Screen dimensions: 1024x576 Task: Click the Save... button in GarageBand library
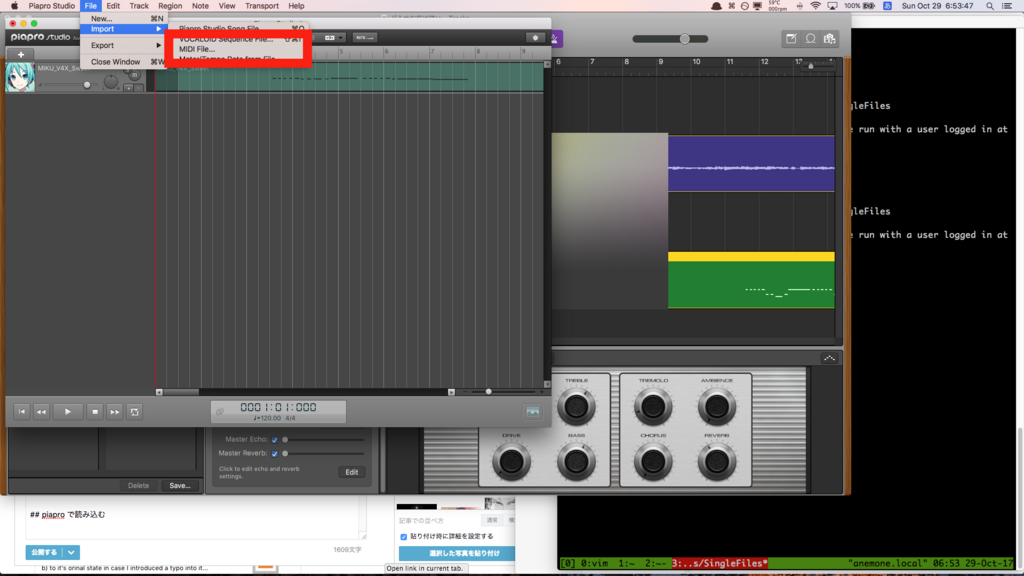(180, 486)
